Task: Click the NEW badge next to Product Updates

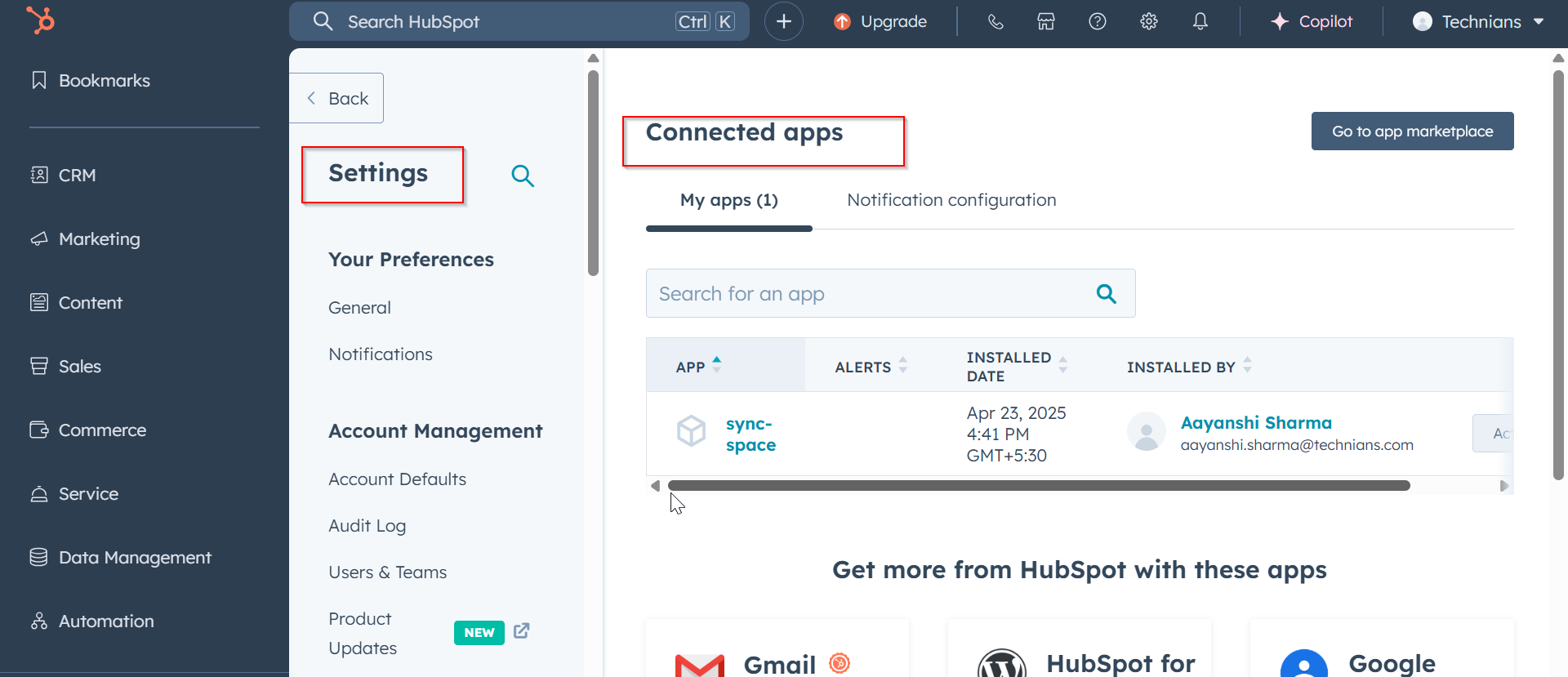Action: coord(479,632)
